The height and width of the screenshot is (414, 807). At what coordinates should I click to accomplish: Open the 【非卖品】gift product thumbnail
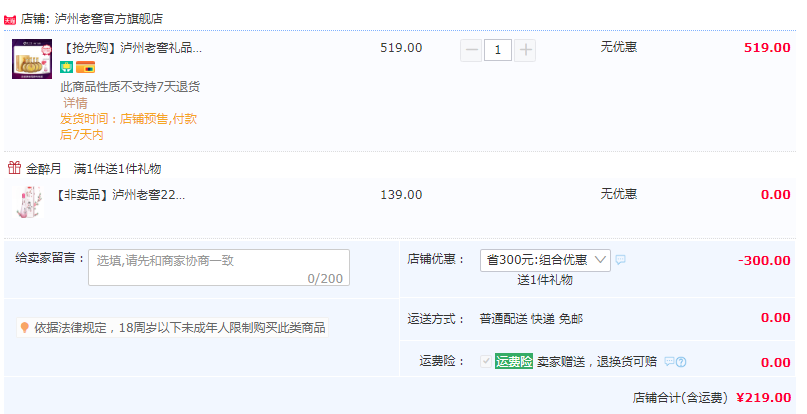29,202
